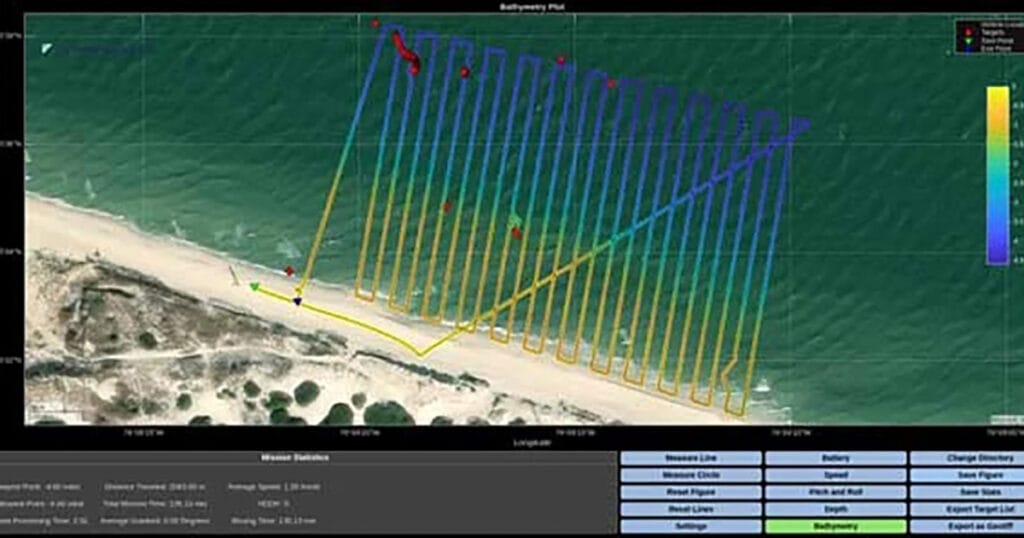The image size is (1024, 538).
Task: Save the current figure
Action: coord(966,475)
